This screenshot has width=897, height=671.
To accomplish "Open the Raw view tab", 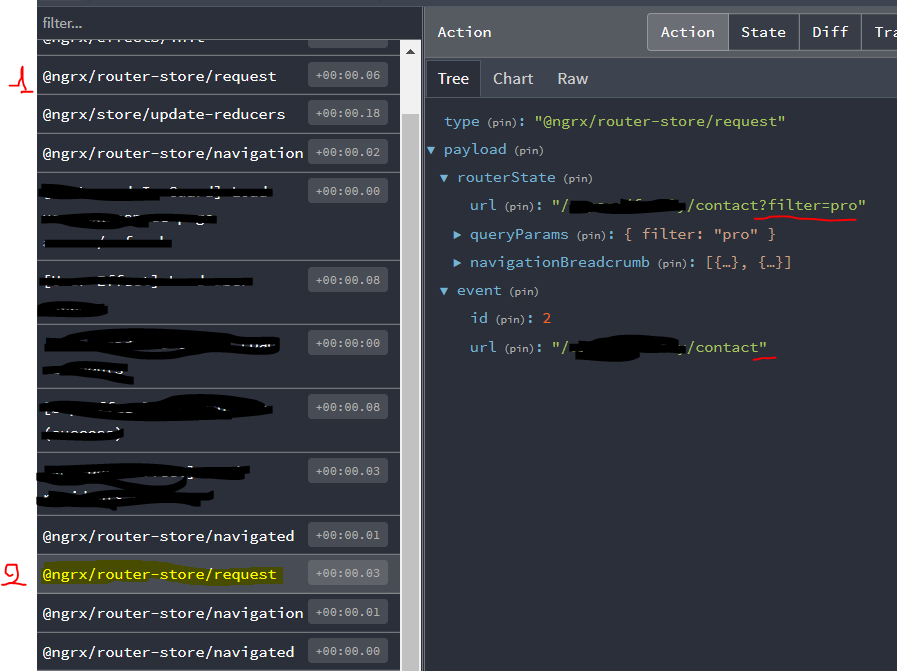I will tap(573, 78).
